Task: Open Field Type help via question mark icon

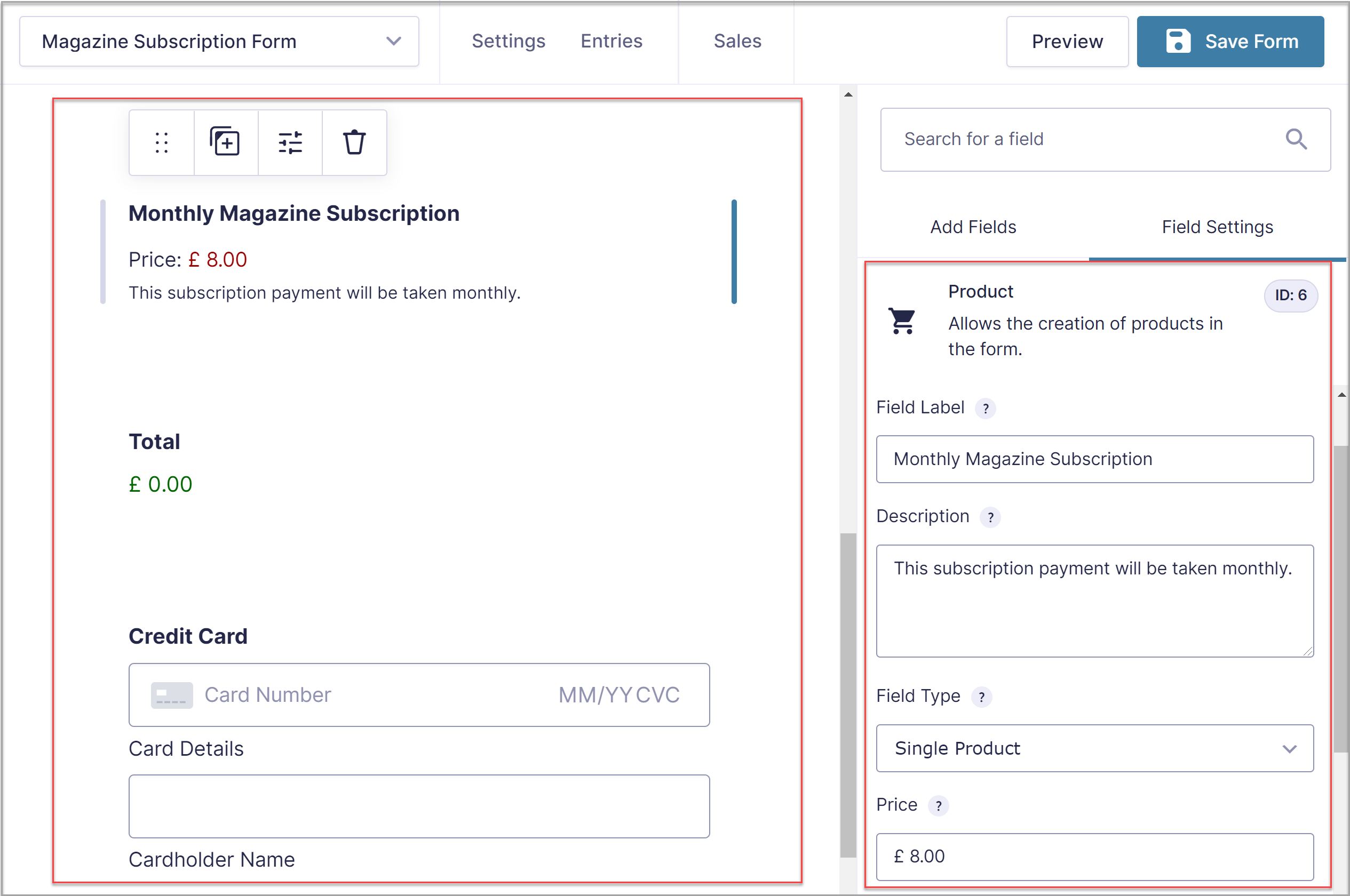Action: click(x=982, y=697)
